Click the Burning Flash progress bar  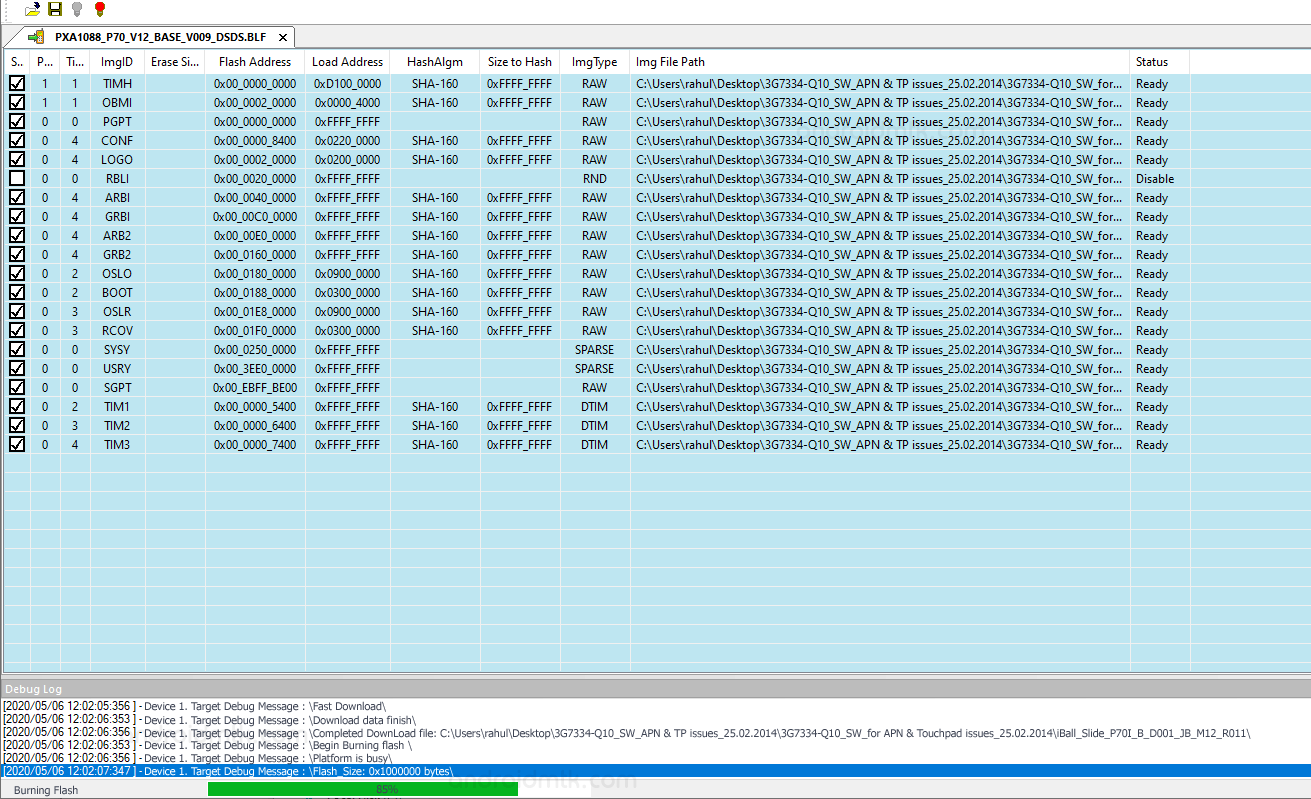click(363, 789)
